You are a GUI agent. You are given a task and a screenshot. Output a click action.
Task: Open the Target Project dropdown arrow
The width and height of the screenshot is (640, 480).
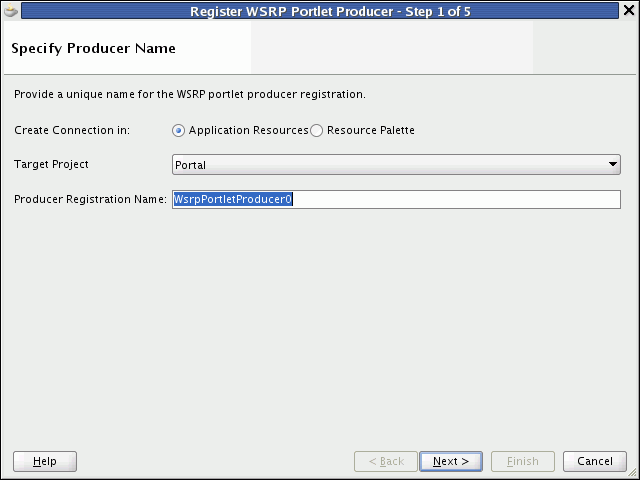point(612,164)
